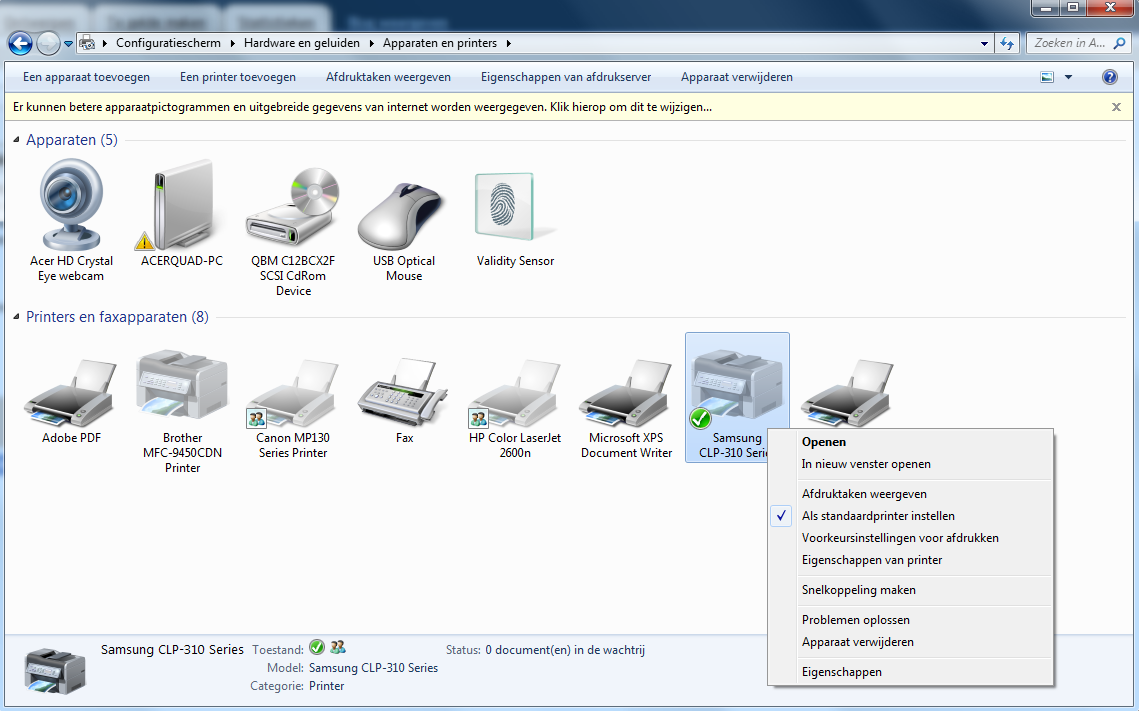Open the Acer HD Crystal Eye webcam device
The height and width of the screenshot is (711, 1139).
(x=70, y=205)
